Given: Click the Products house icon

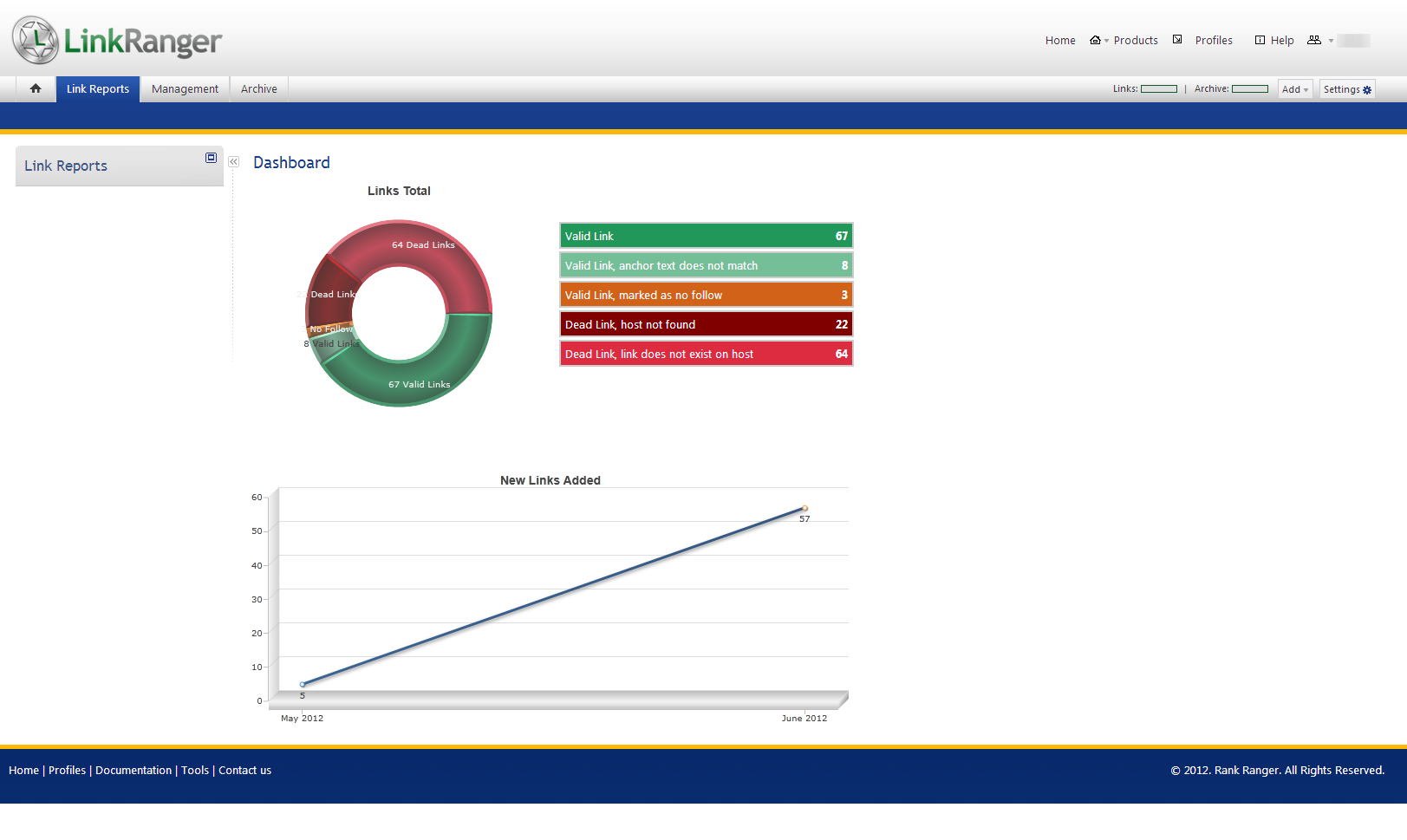Looking at the screenshot, I should (x=1095, y=40).
